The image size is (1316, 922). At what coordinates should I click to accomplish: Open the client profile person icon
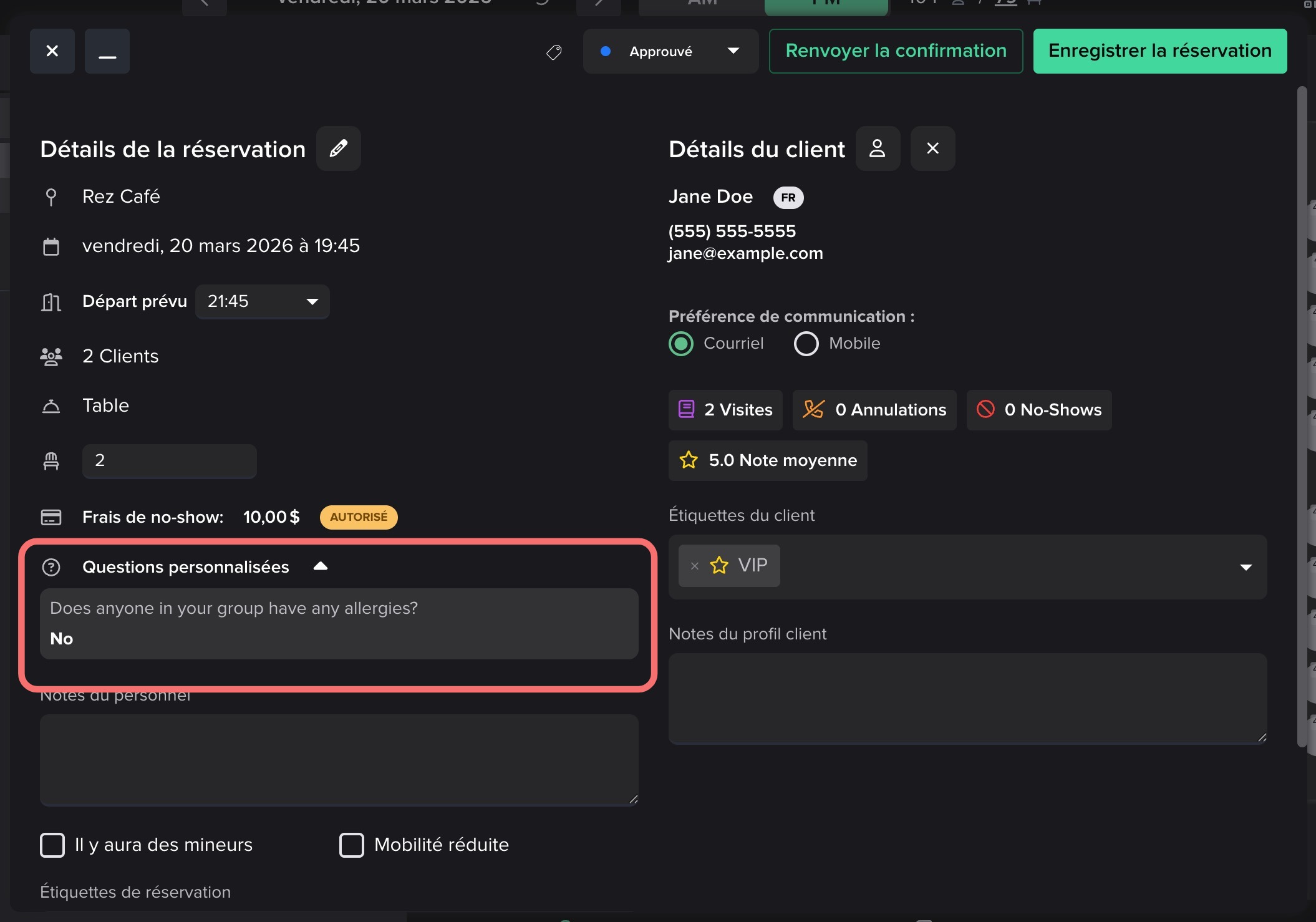[878, 148]
